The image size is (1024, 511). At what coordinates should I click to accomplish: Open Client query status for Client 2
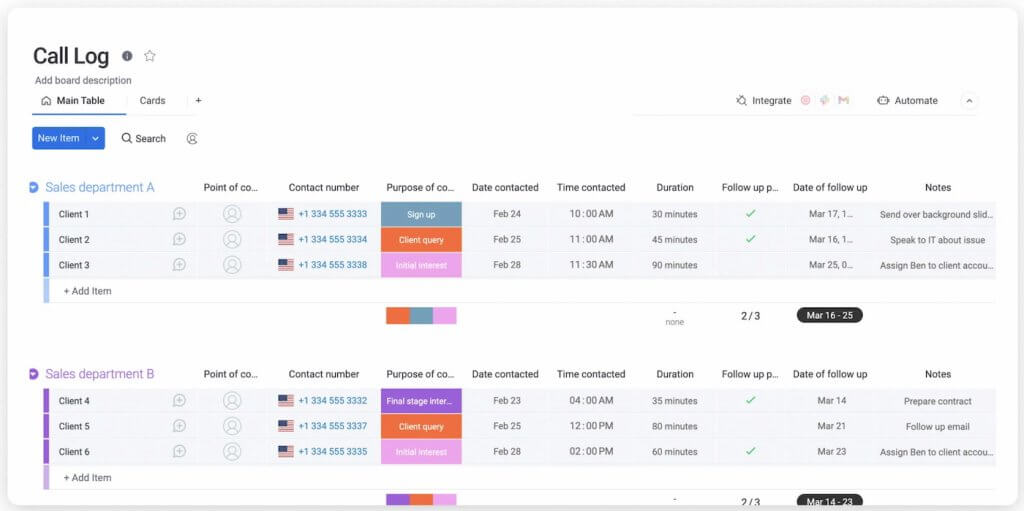[x=421, y=240]
